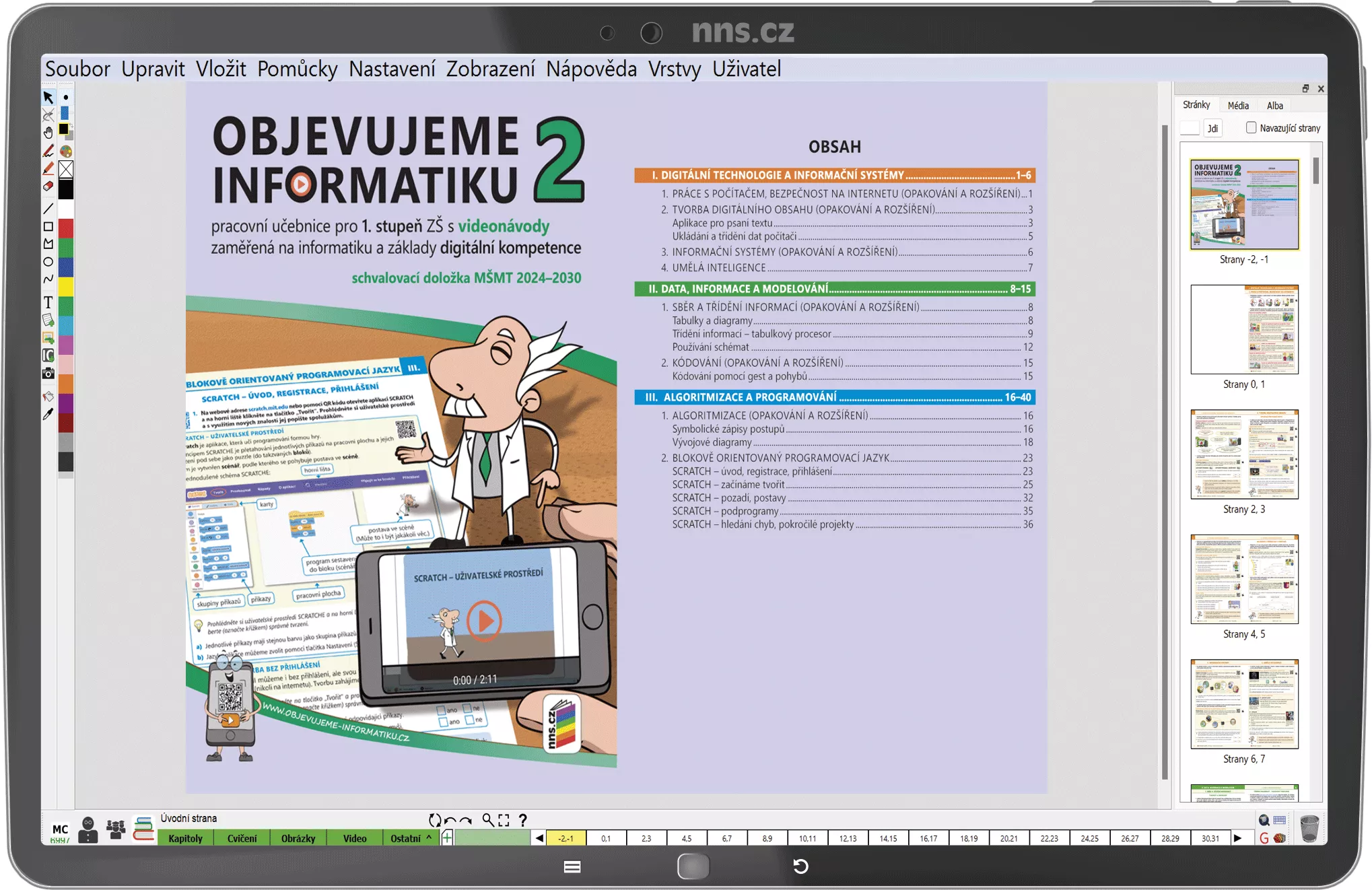Select the rectangle shape tool
Viewport: 1372px width, 890px height.
(48, 227)
